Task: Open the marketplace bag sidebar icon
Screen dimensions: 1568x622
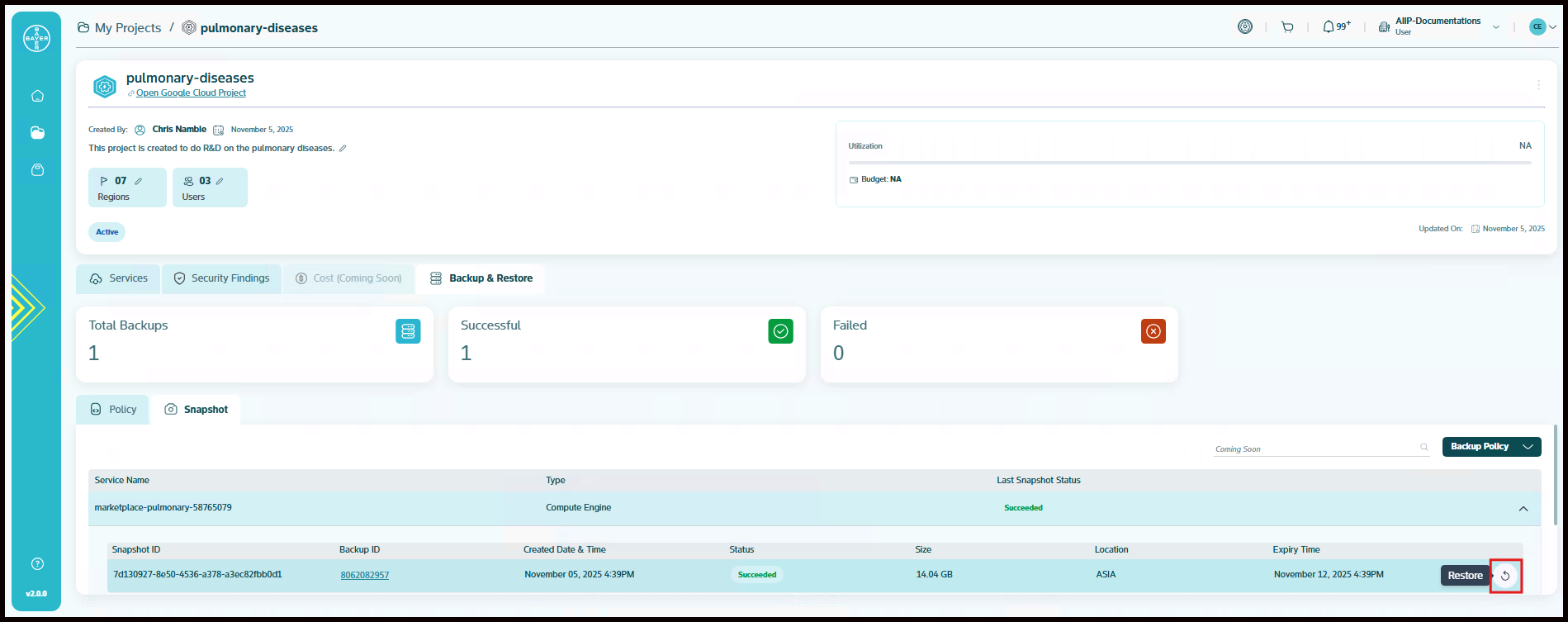Action: (x=37, y=170)
